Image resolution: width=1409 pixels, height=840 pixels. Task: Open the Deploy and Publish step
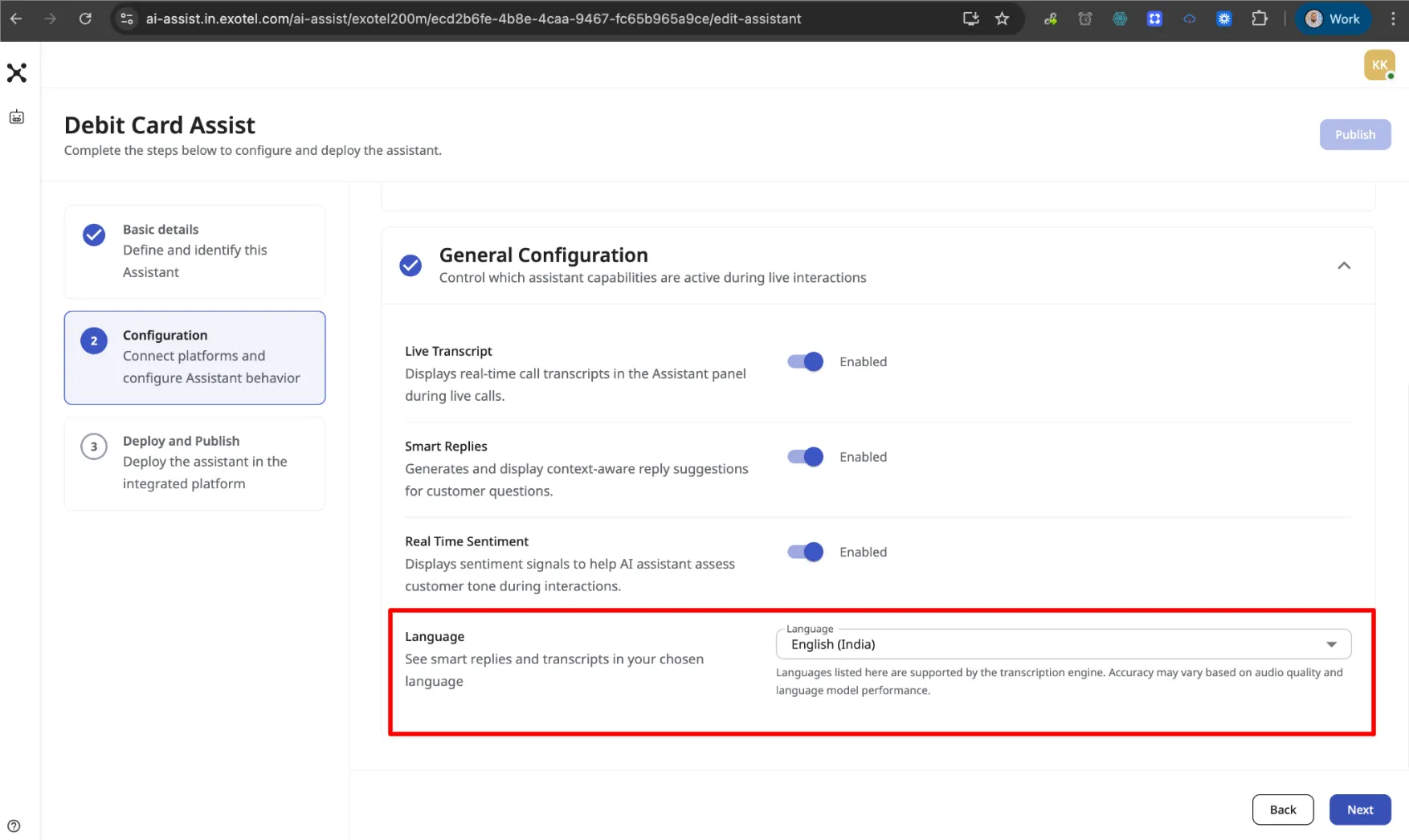tap(195, 463)
